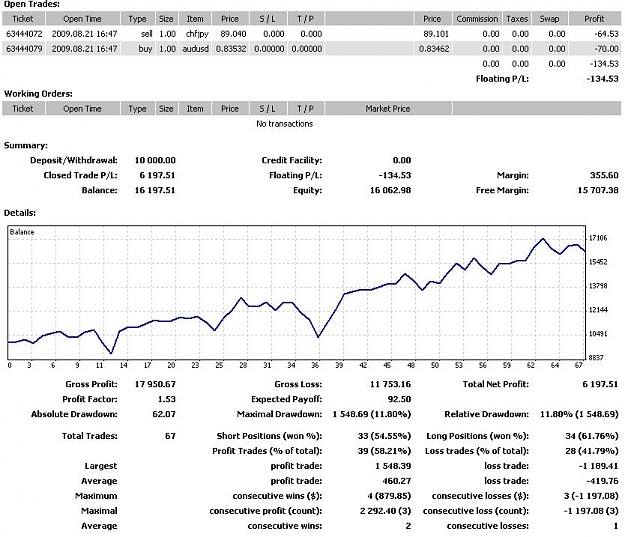Click the Profit column header

pos(594,19)
